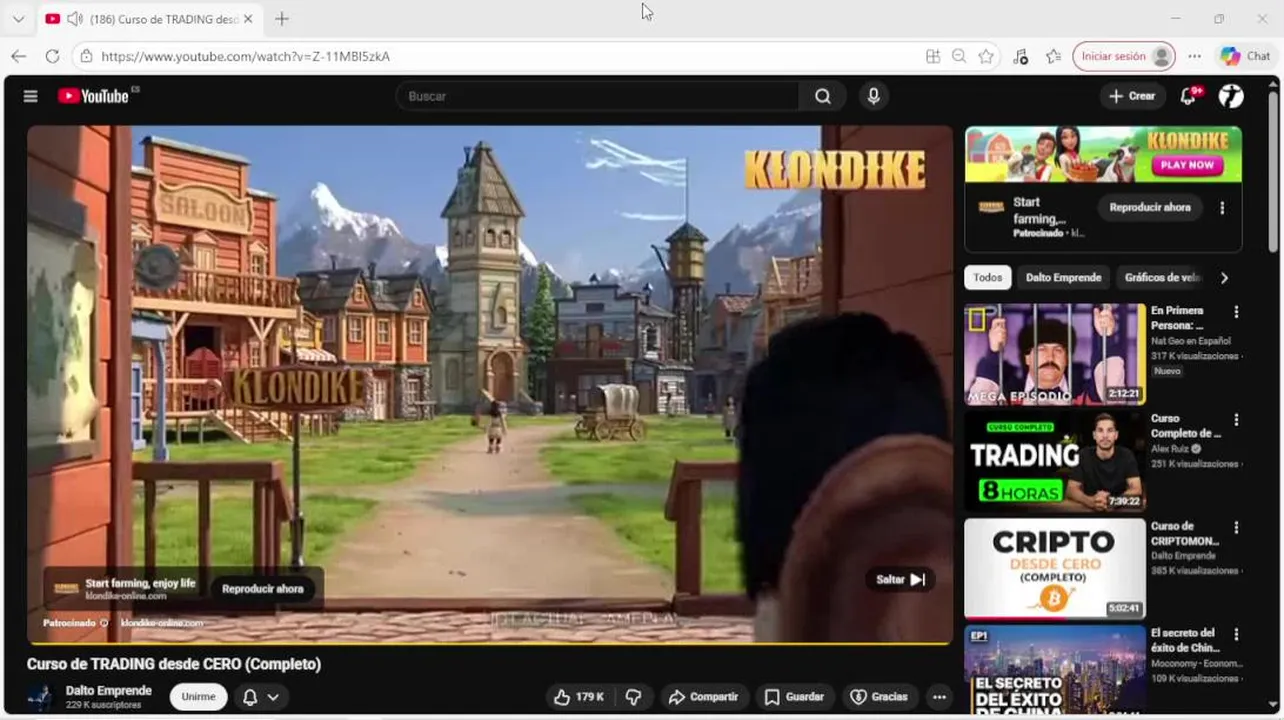Go to YouTube home via logo
This screenshot has height=720, width=1284.
94,96
